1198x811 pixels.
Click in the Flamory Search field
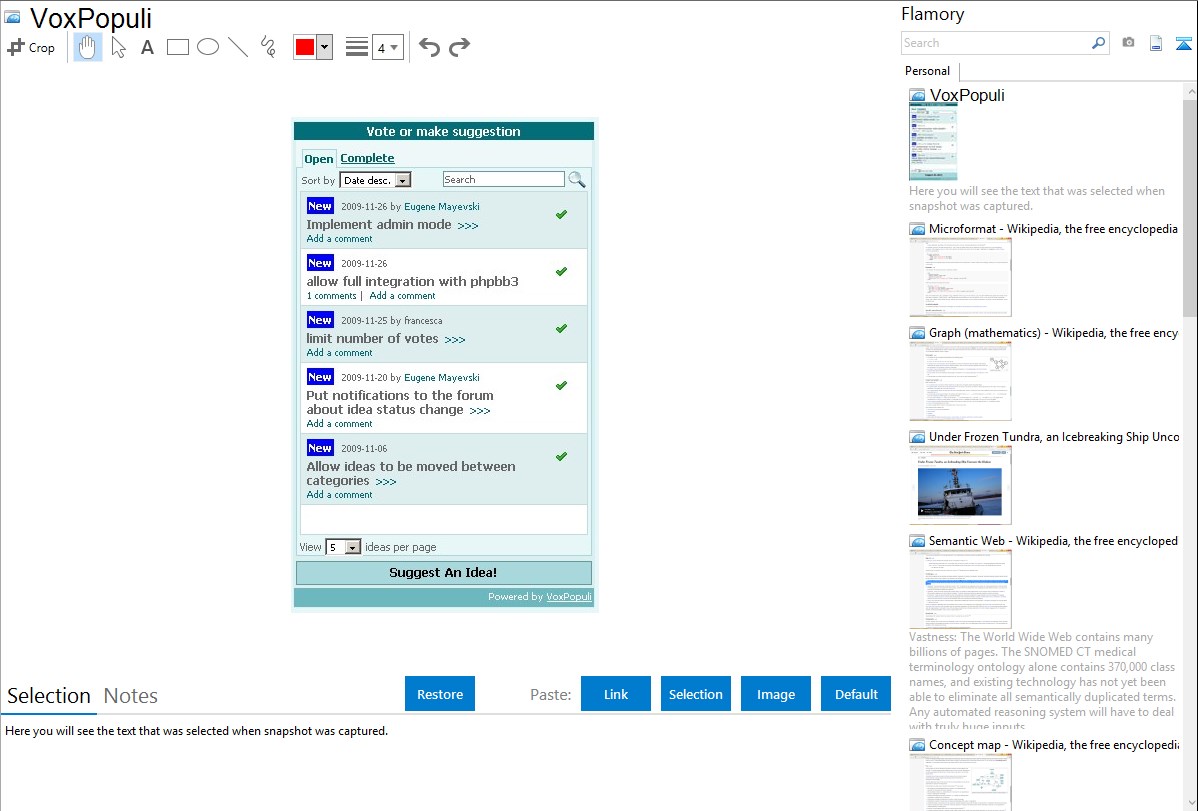996,43
